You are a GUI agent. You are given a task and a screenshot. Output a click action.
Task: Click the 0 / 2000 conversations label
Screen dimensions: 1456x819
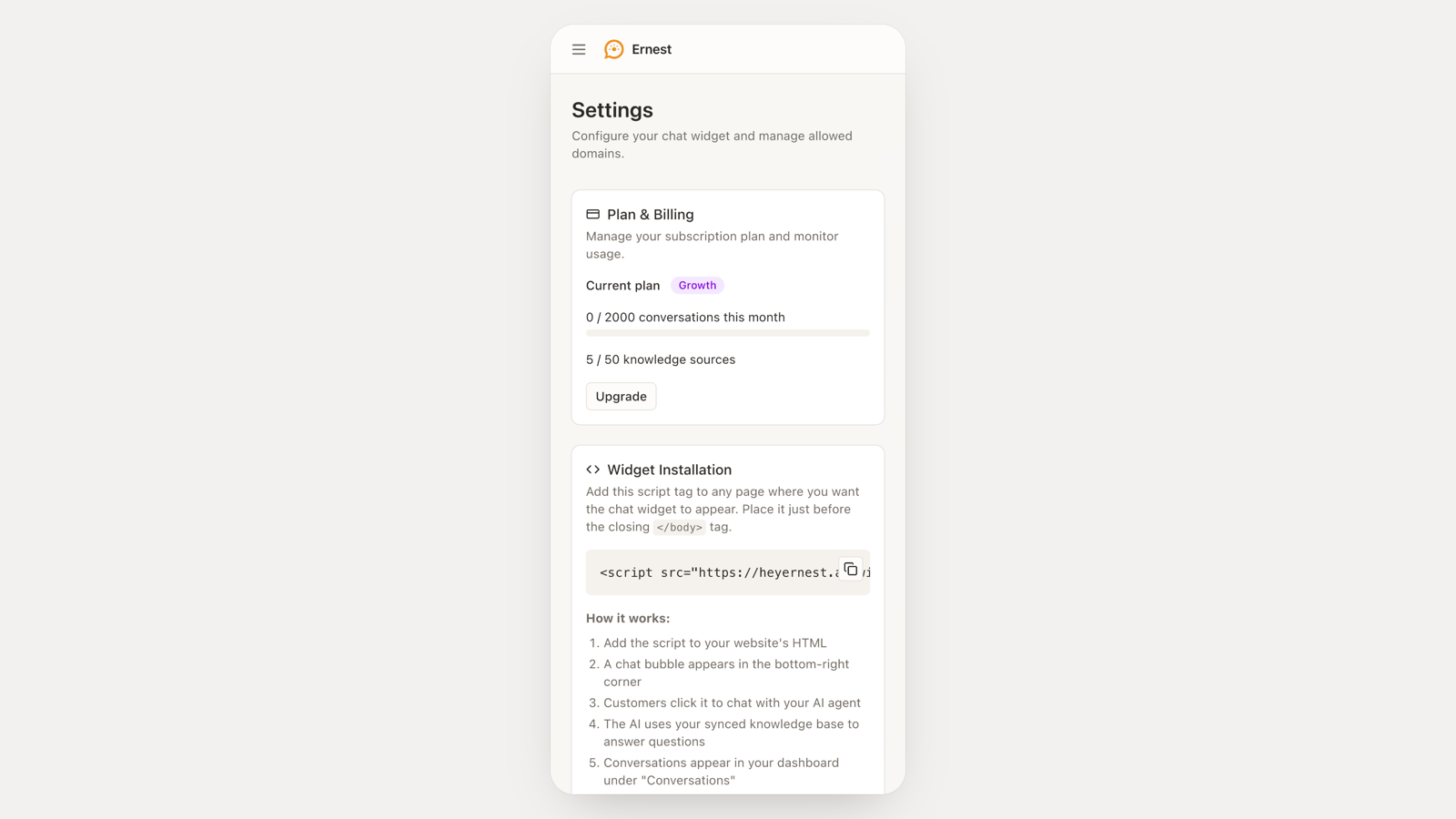[x=685, y=318]
